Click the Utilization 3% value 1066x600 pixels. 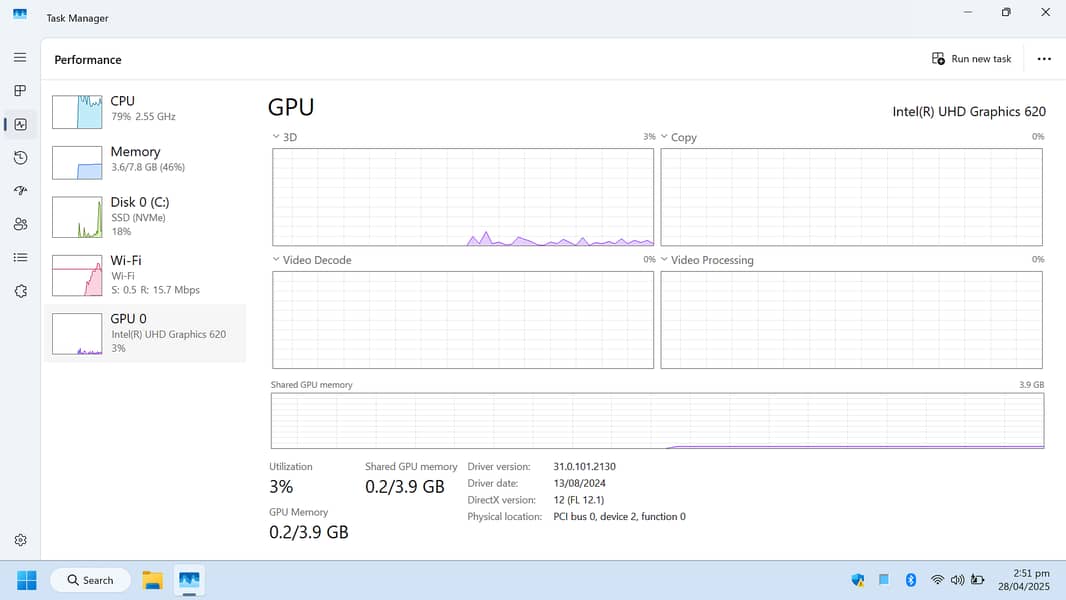(x=281, y=487)
